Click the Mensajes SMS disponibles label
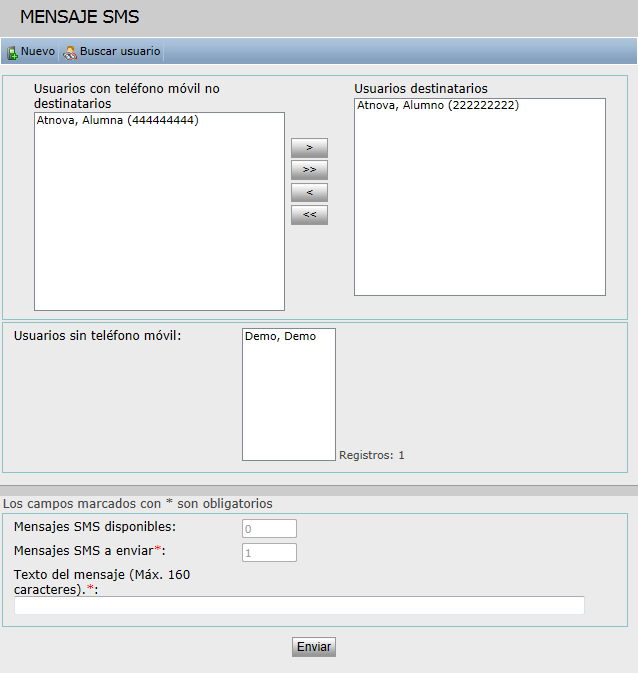Image resolution: width=638 pixels, height=673 pixels. [95, 527]
